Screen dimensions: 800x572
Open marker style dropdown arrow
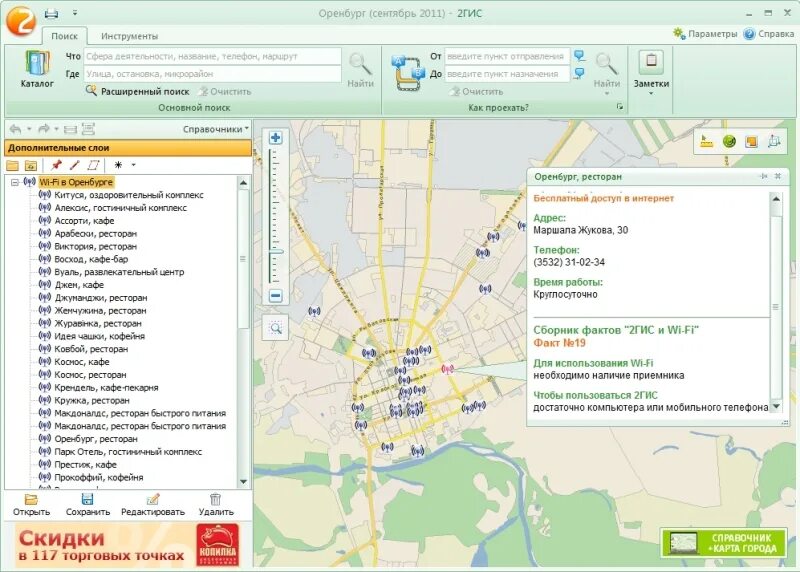point(134,165)
